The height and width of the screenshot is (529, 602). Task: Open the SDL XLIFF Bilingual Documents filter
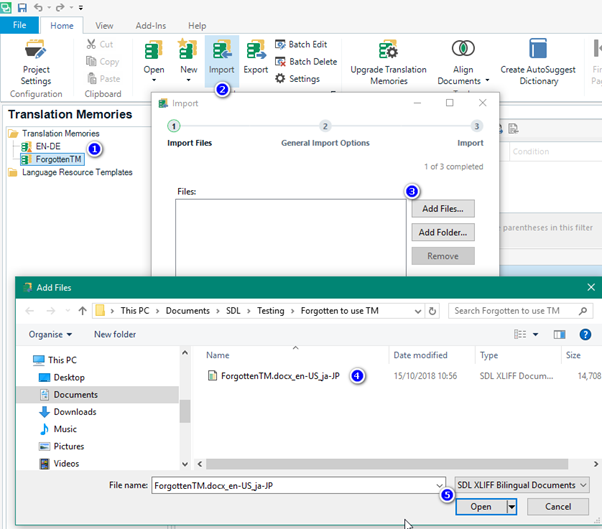[522, 485]
